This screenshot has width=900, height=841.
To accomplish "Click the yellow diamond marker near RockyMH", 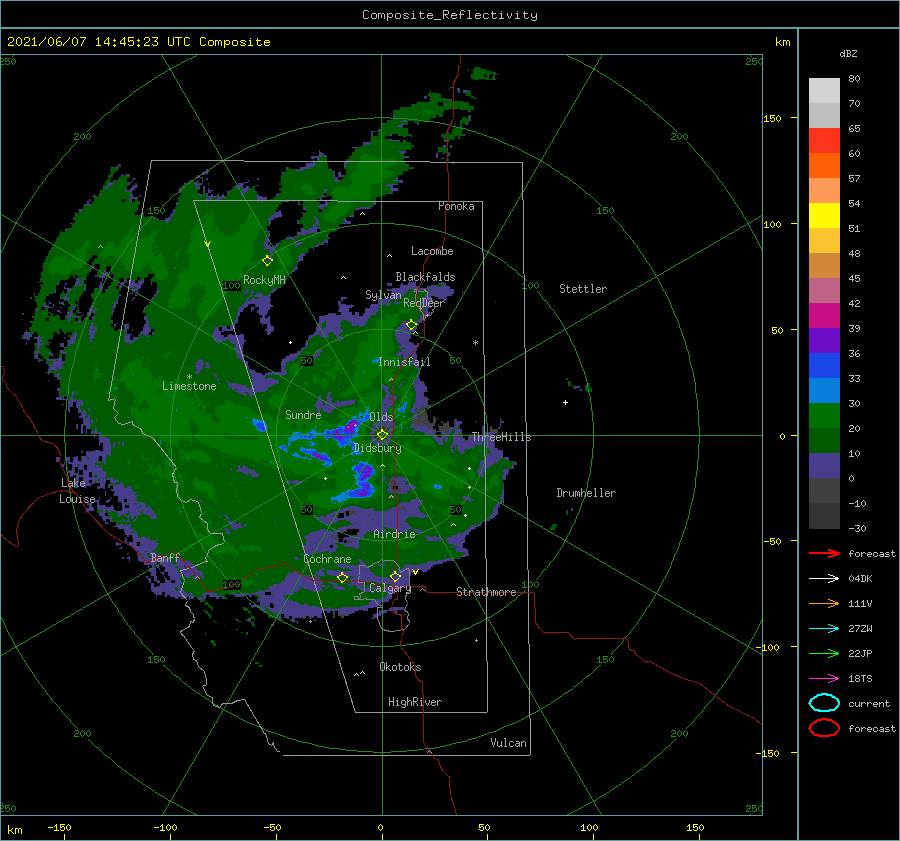I will (267, 261).
